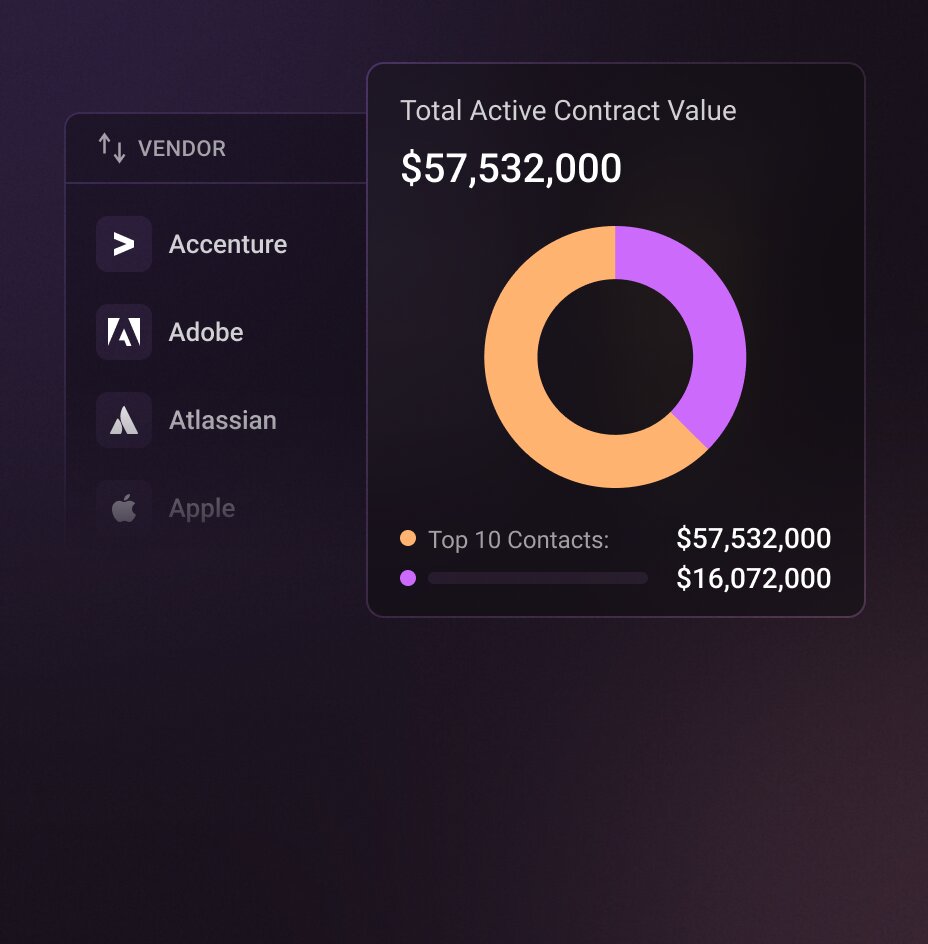928x944 pixels.
Task: Click the vendor sort arrows icon
Action: click(x=112, y=148)
